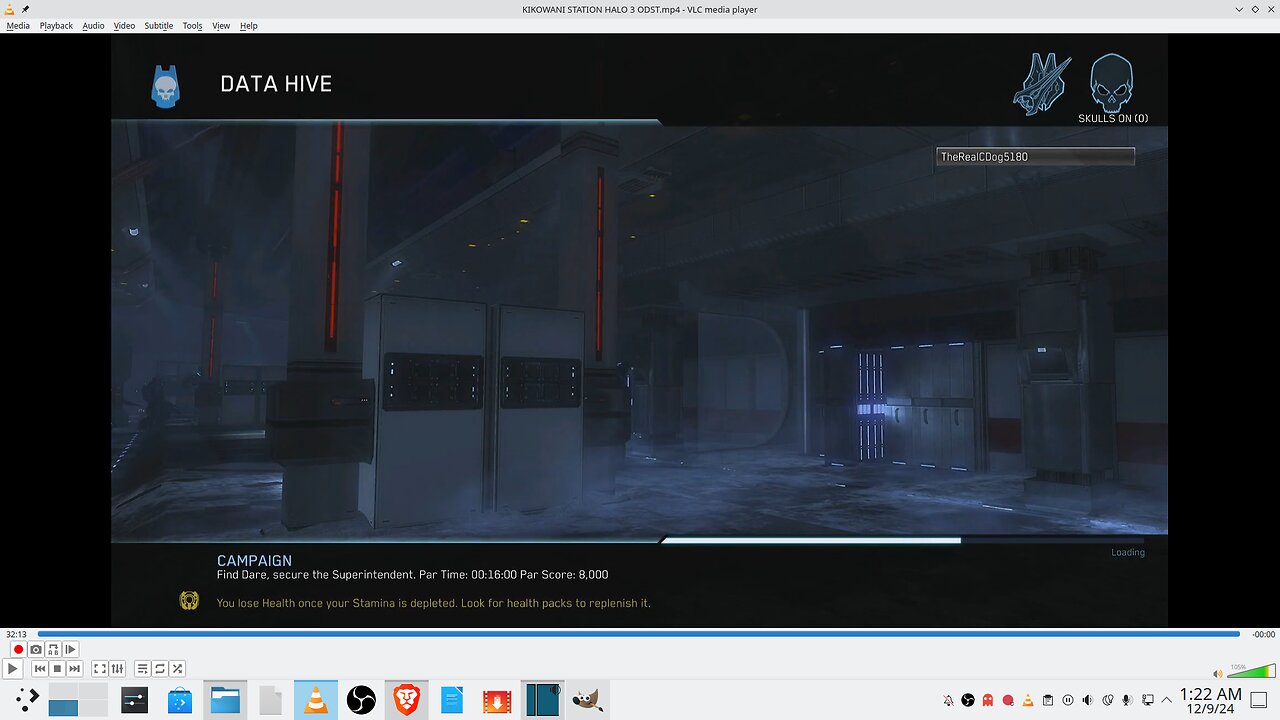The width and height of the screenshot is (1280, 720).
Task: Open Dolphin file manager in taskbar
Action: point(225,699)
